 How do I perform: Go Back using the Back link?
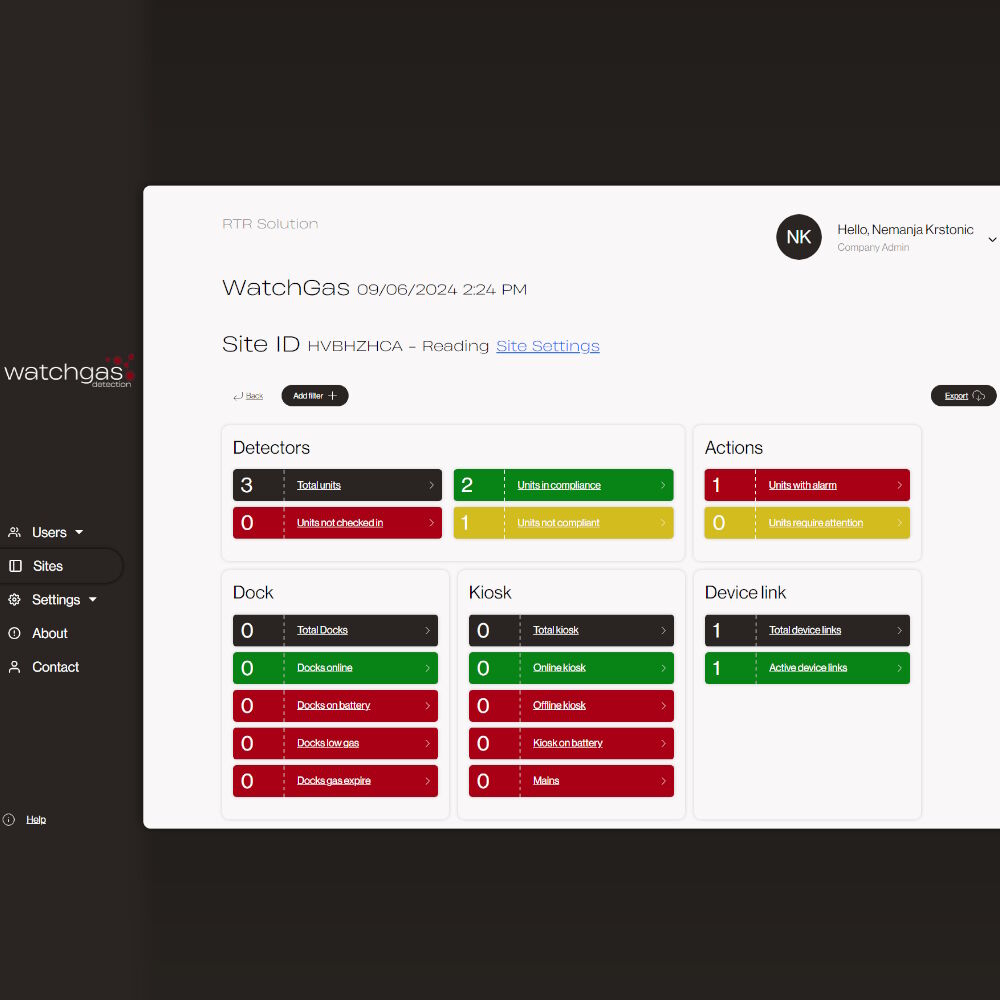pyautogui.click(x=254, y=396)
